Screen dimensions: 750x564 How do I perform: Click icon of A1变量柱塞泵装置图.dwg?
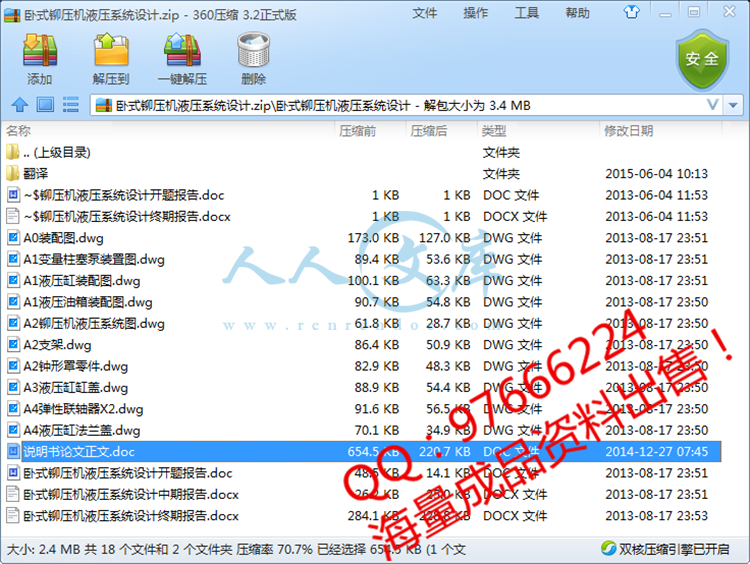13,259
